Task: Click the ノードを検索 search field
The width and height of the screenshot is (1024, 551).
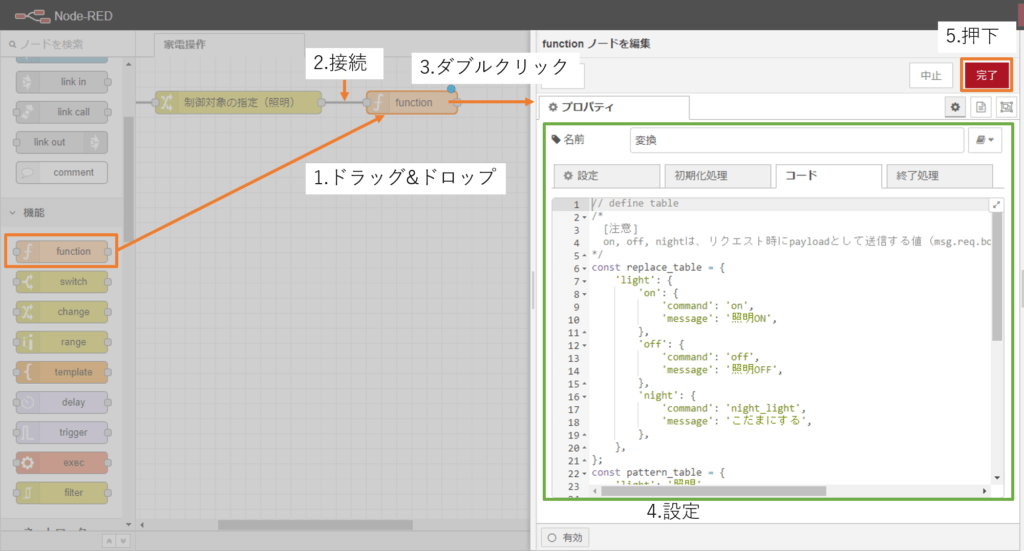Action: coord(68,44)
